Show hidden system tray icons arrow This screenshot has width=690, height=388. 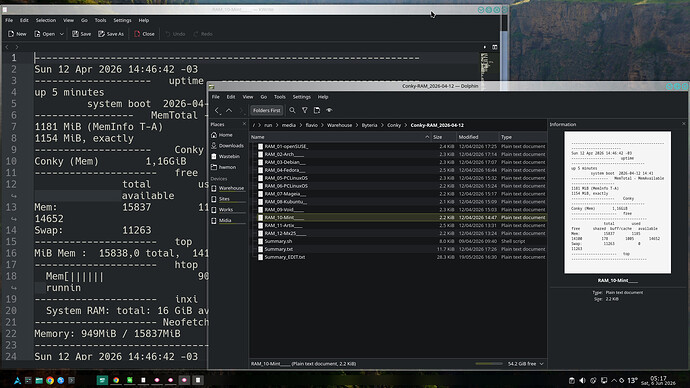614,381
